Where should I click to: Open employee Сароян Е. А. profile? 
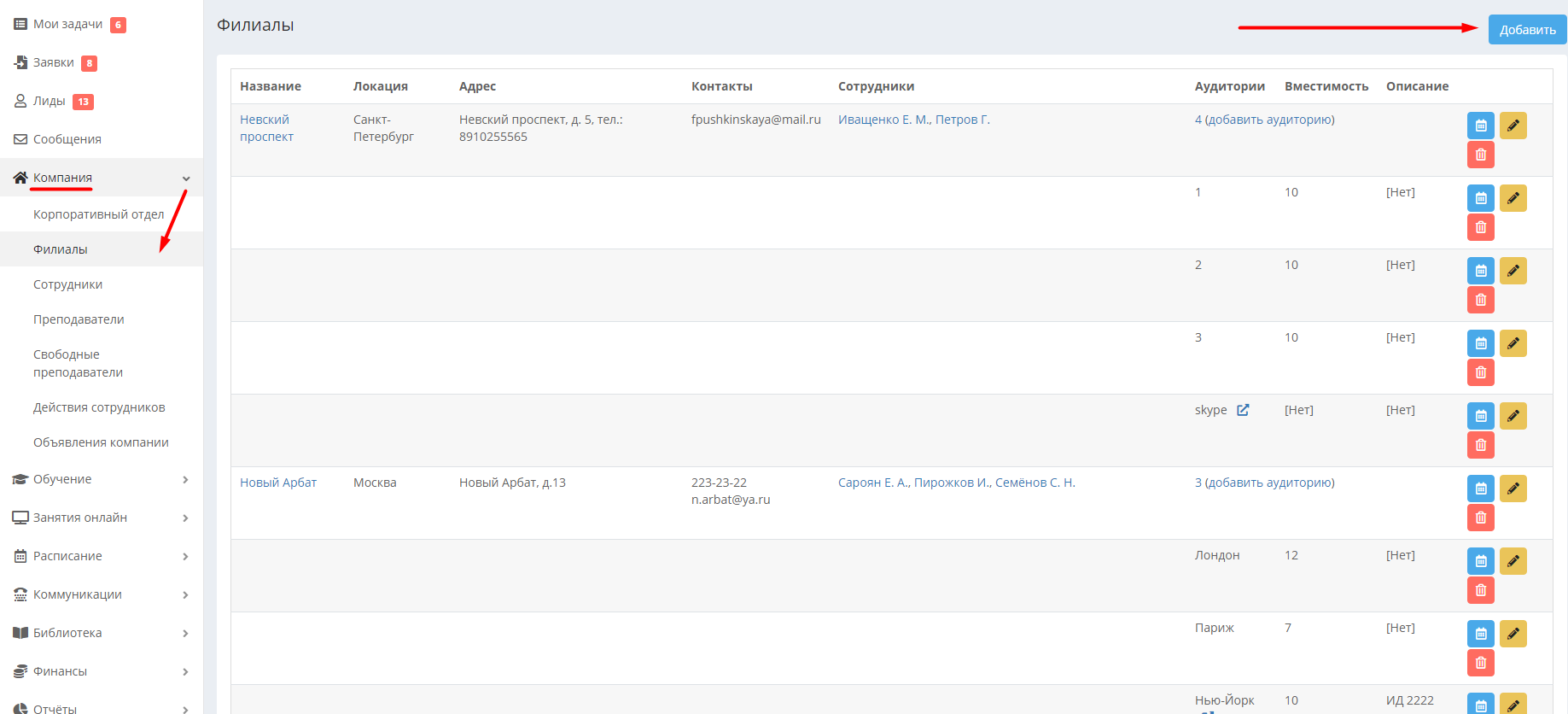tap(872, 483)
